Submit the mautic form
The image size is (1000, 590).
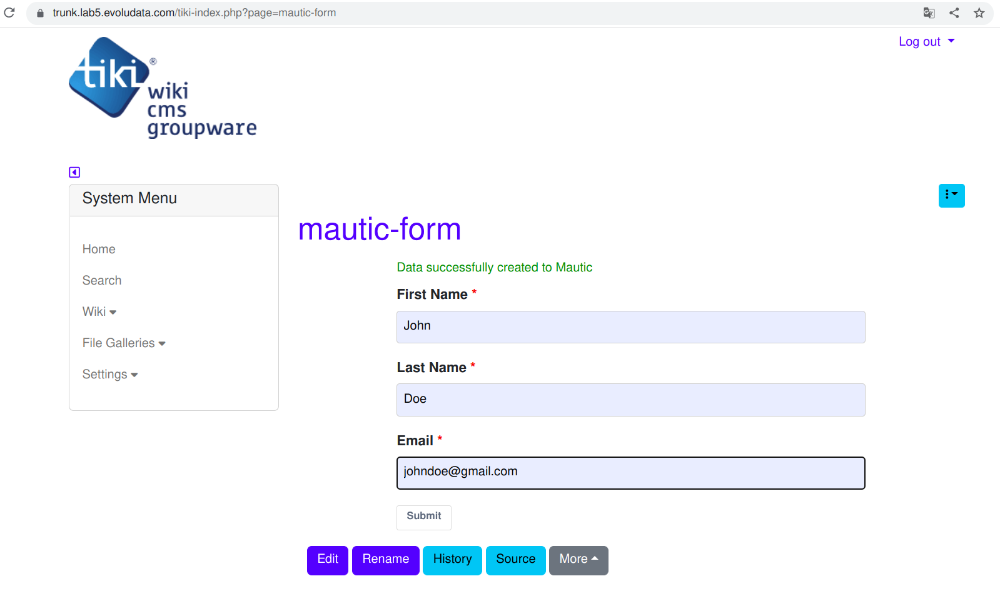pos(423,516)
